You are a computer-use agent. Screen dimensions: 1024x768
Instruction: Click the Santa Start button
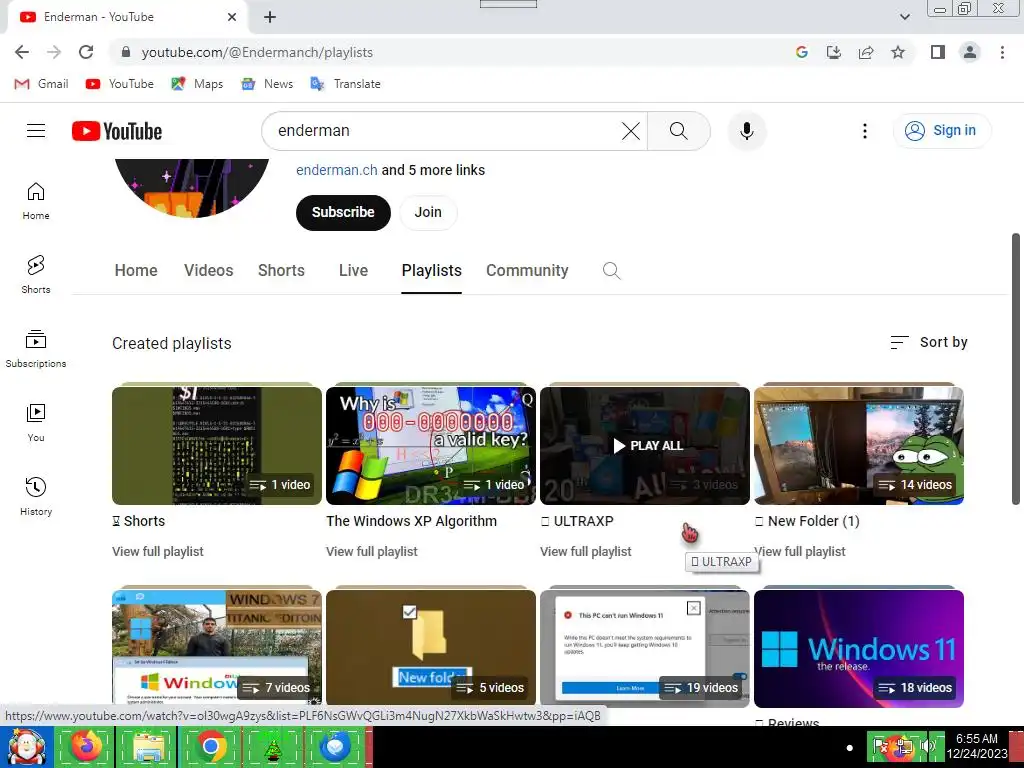pyautogui.click(x=26, y=747)
